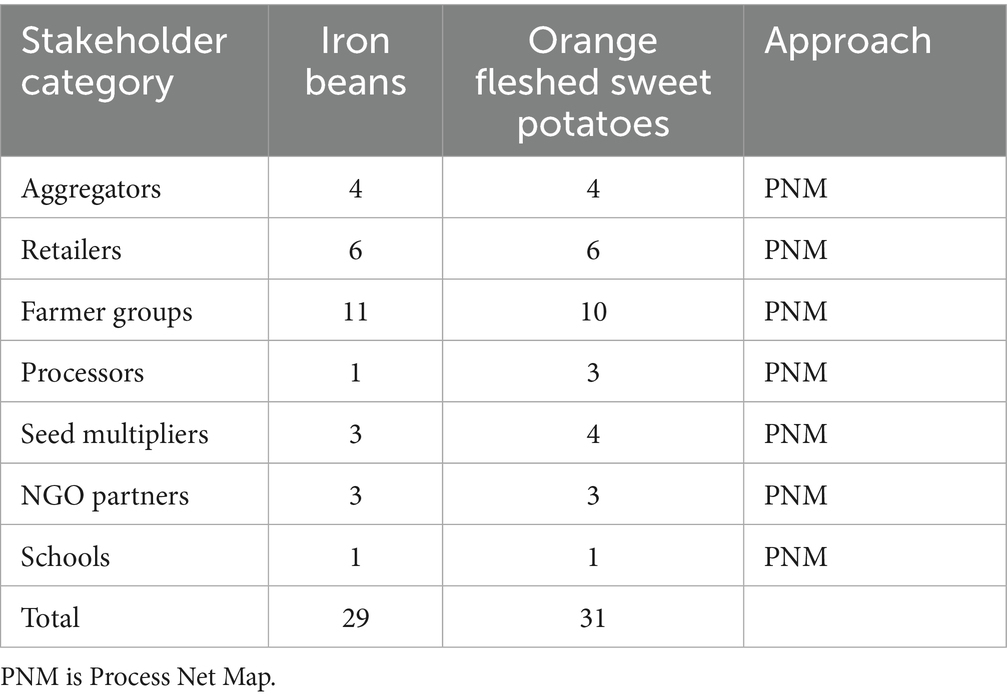Click the PNM cell in Schools row
The height and width of the screenshot is (699, 1007).
pos(796,557)
